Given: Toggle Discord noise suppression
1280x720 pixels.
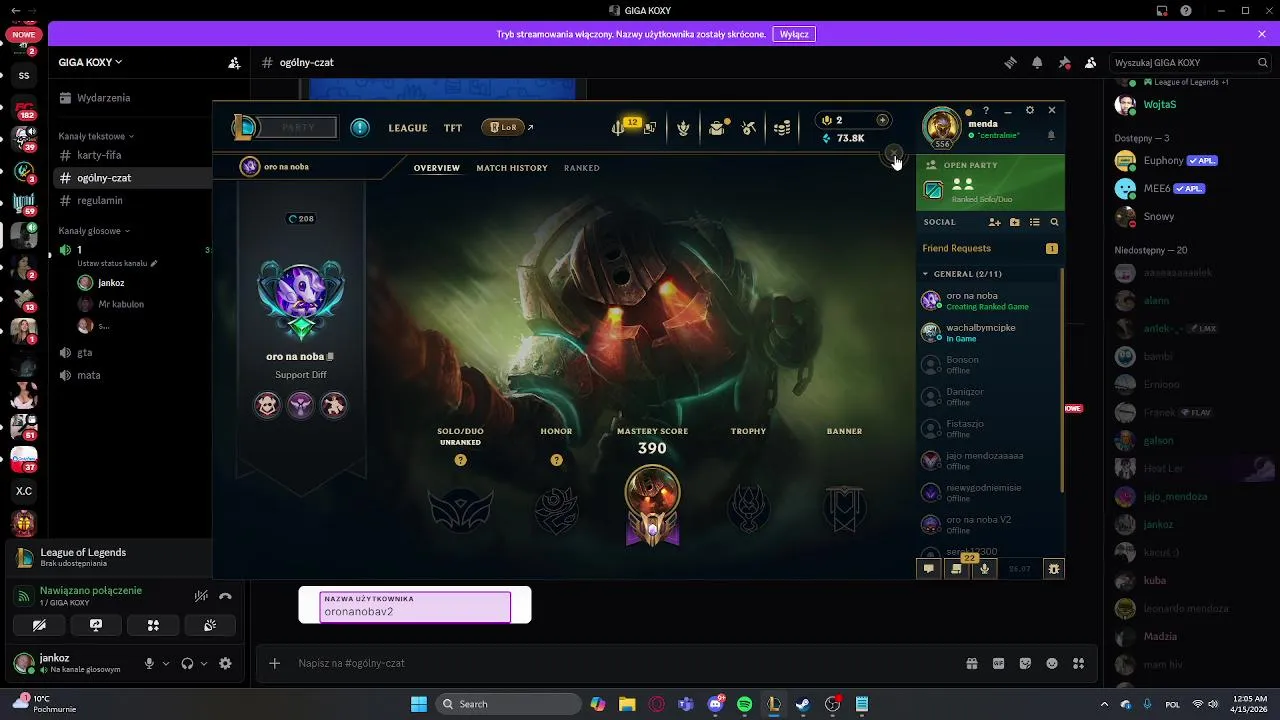Looking at the screenshot, I should (201, 596).
